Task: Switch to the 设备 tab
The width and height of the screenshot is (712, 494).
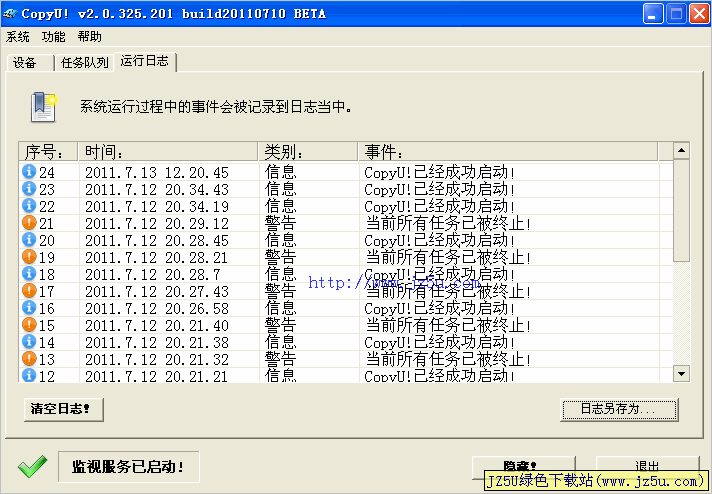Action: (30, 63)
